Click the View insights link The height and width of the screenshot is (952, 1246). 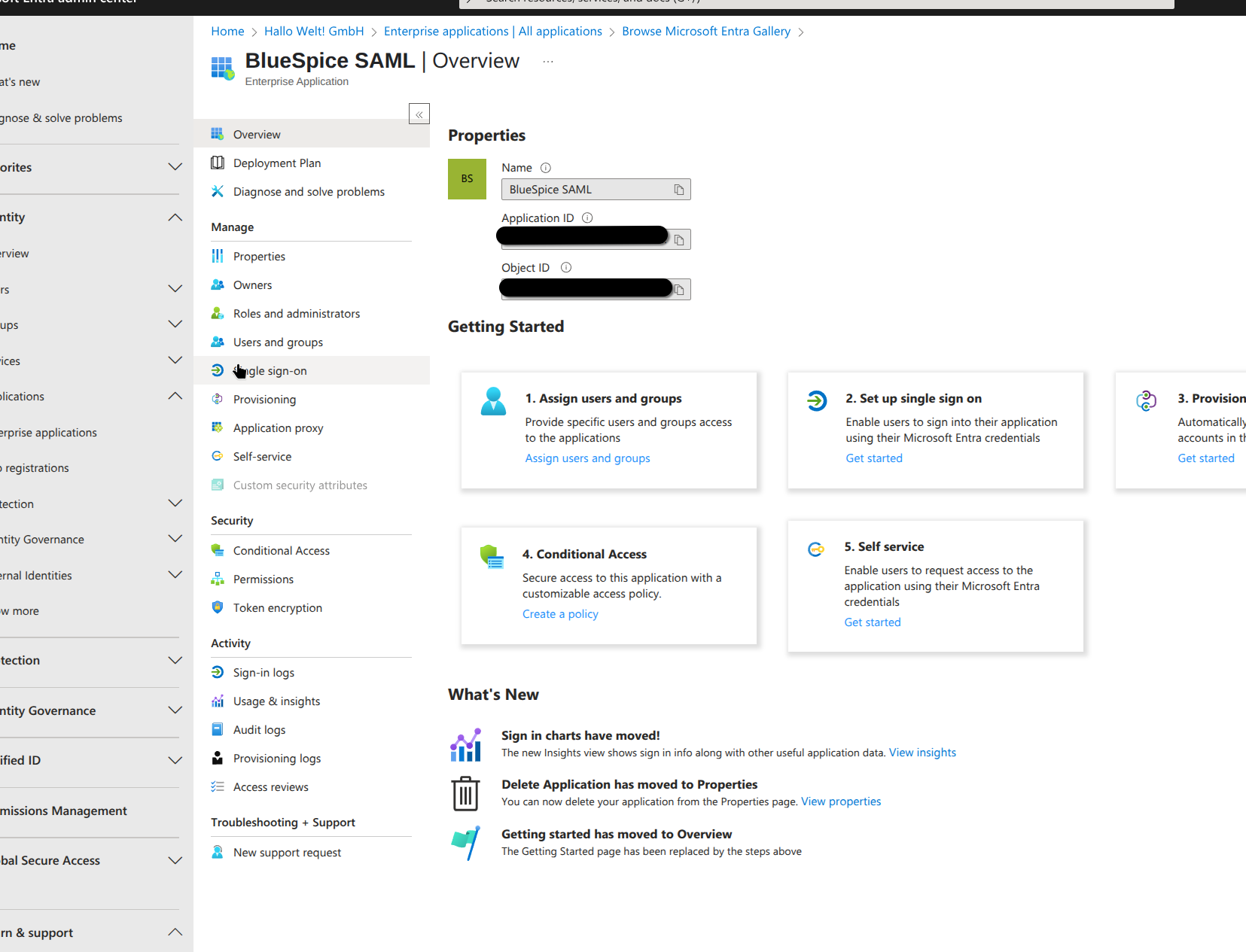click(922, 753)
